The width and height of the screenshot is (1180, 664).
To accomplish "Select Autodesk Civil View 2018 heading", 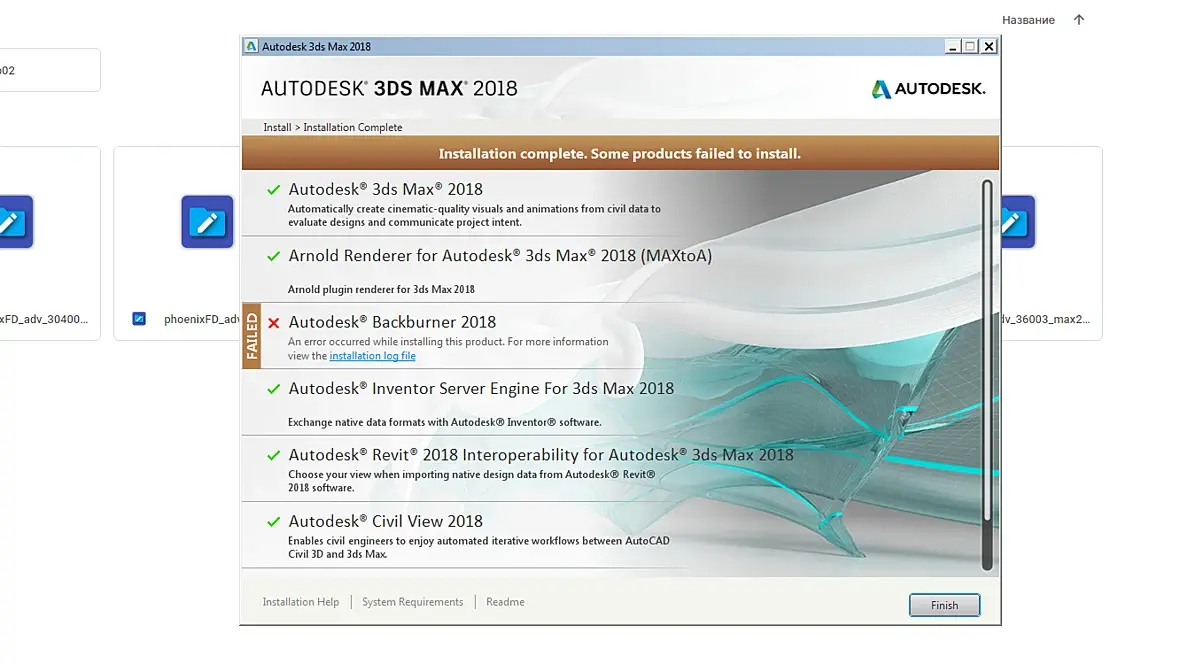I will click(385, 521).
